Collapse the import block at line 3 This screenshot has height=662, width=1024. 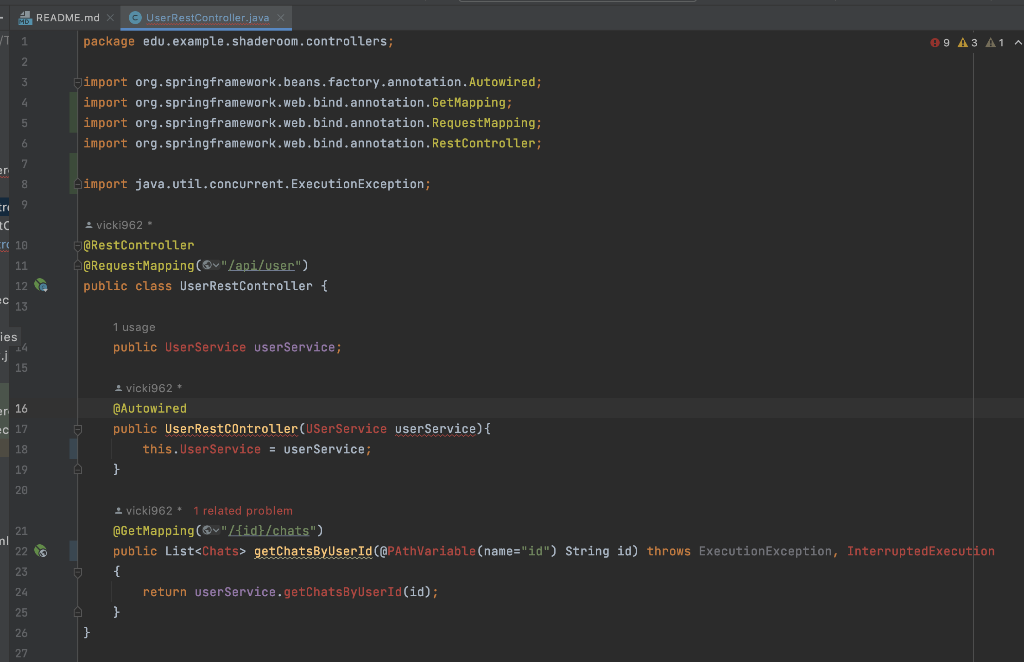tap(78, 82)
